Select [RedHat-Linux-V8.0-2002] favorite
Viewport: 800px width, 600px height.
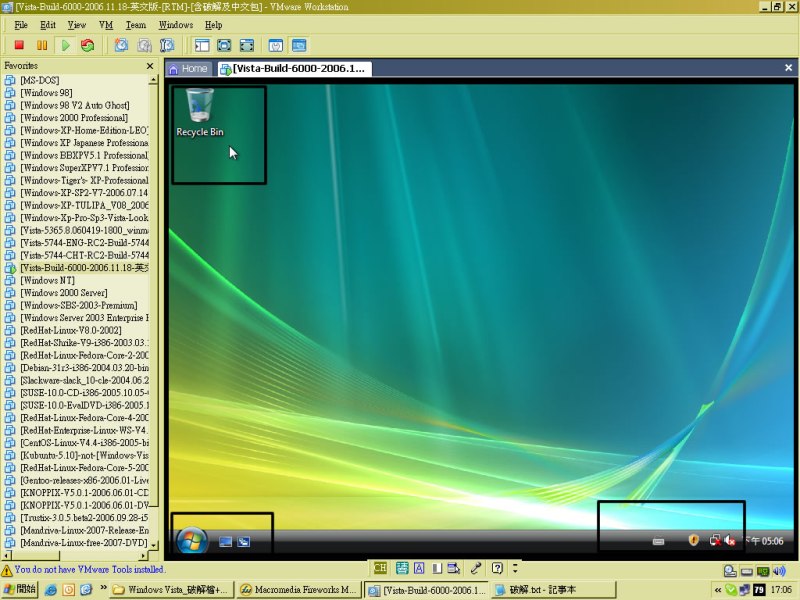(71, 331)
